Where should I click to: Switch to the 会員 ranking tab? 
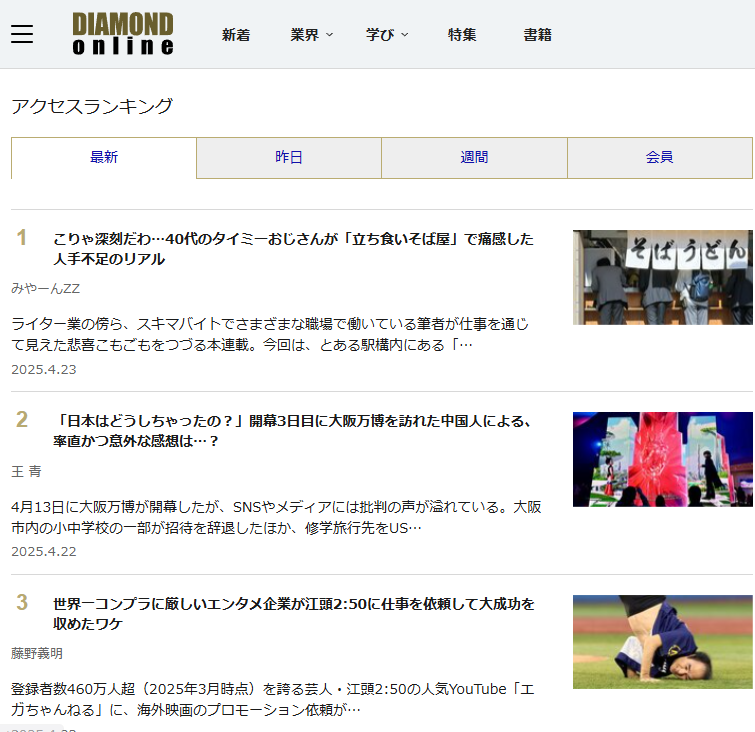[660, 157]
